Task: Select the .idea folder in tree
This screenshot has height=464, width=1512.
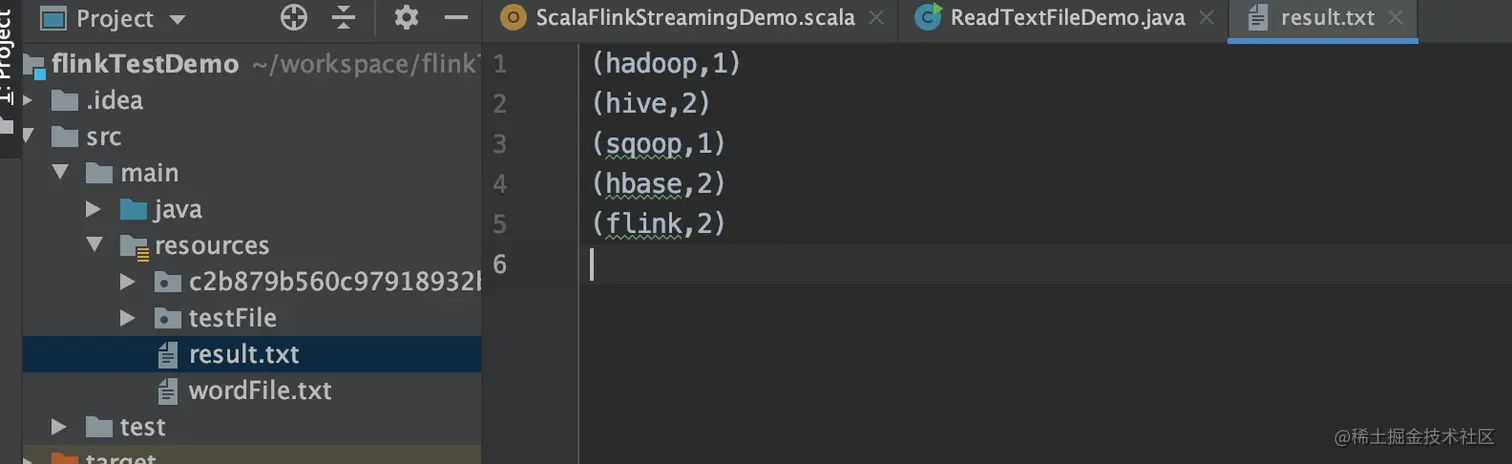Action: 252,100
